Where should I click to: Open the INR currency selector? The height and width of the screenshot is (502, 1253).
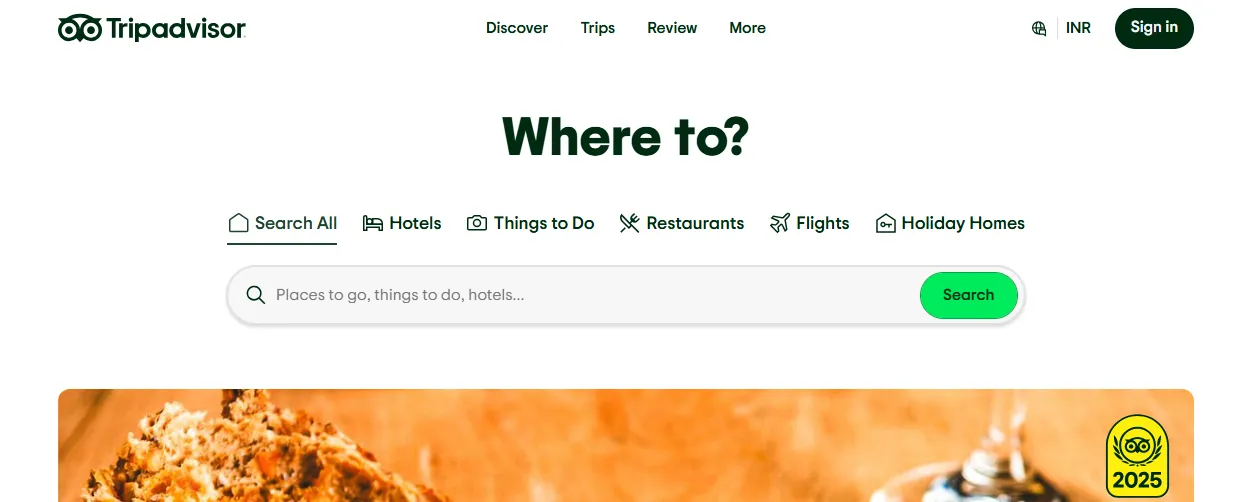click(1078, 28)
